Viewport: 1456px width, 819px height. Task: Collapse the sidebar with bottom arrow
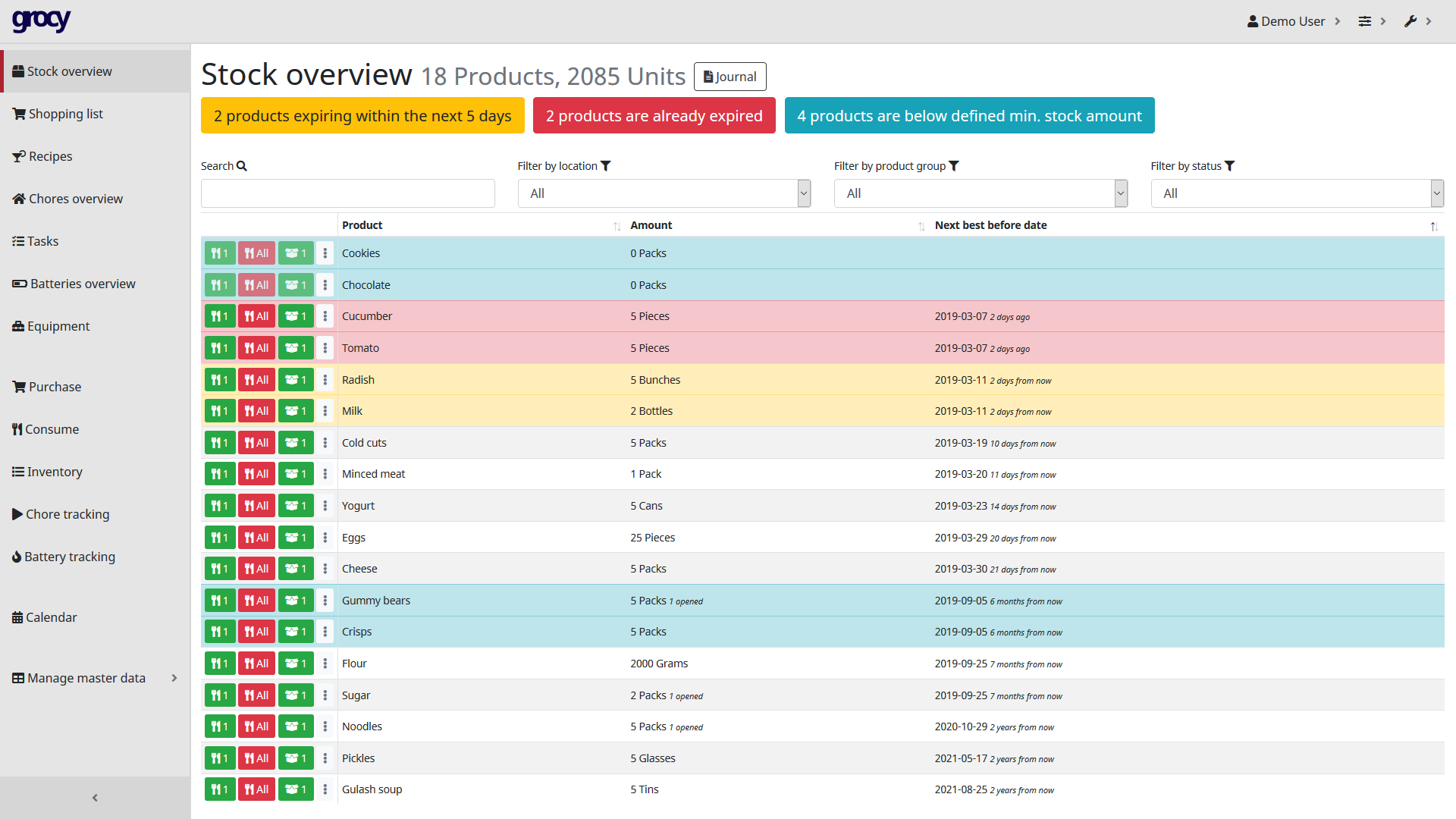95,798
